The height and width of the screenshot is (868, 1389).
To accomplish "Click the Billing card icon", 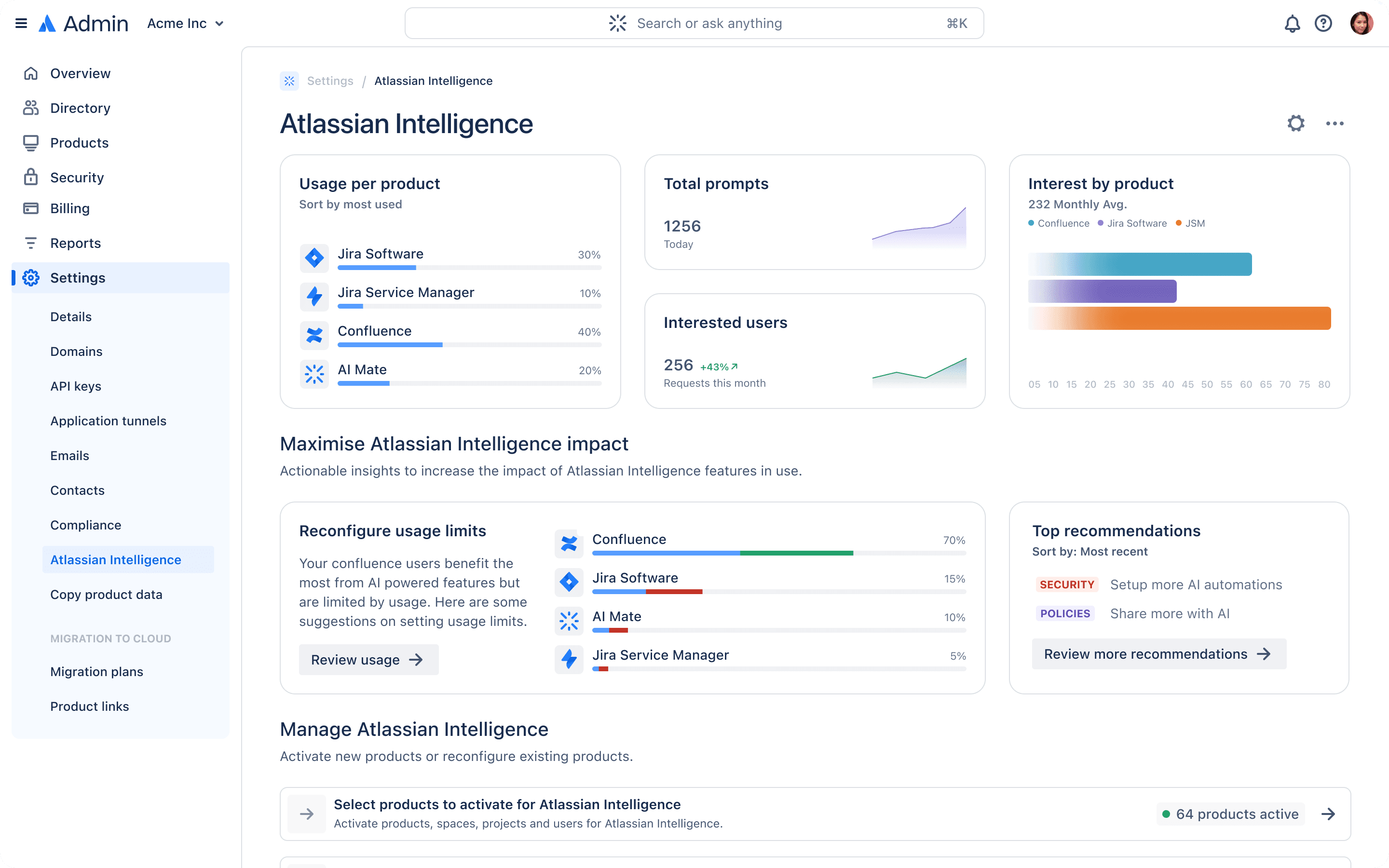I will (x=31, y=208).
